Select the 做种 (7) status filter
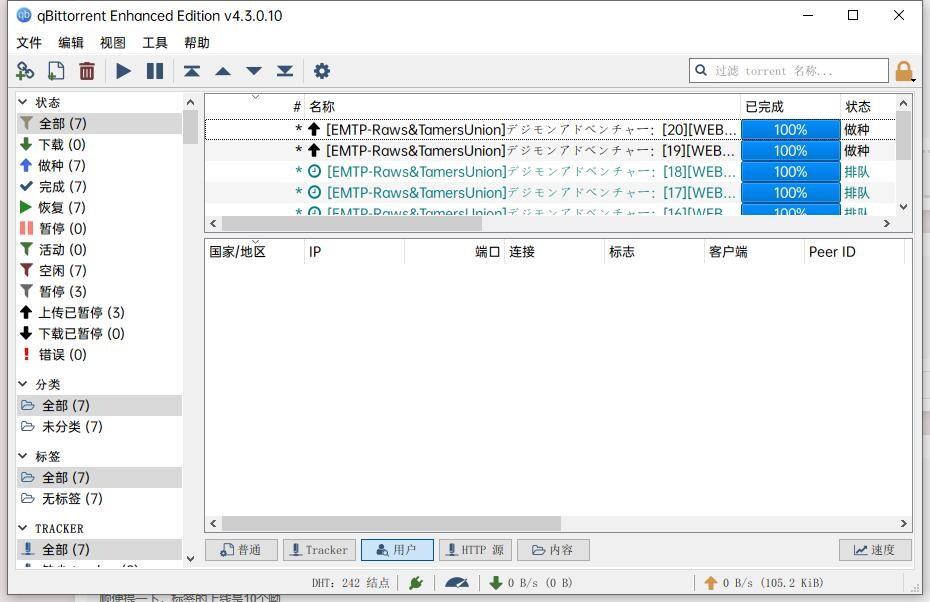The width and height of the screenshot is (930, 602). [x=61, y=166]
